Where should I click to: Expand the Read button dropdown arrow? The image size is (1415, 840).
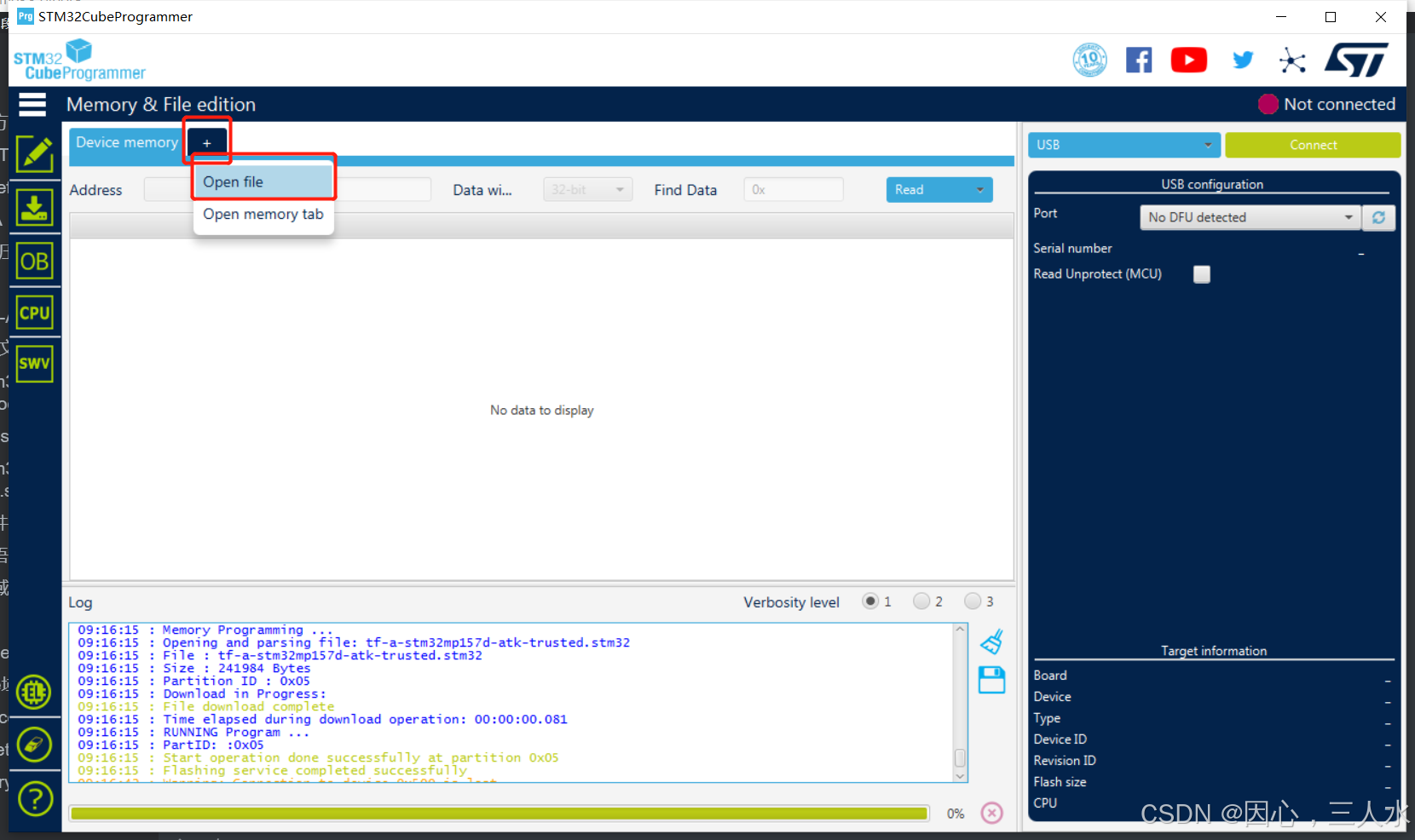980,190
